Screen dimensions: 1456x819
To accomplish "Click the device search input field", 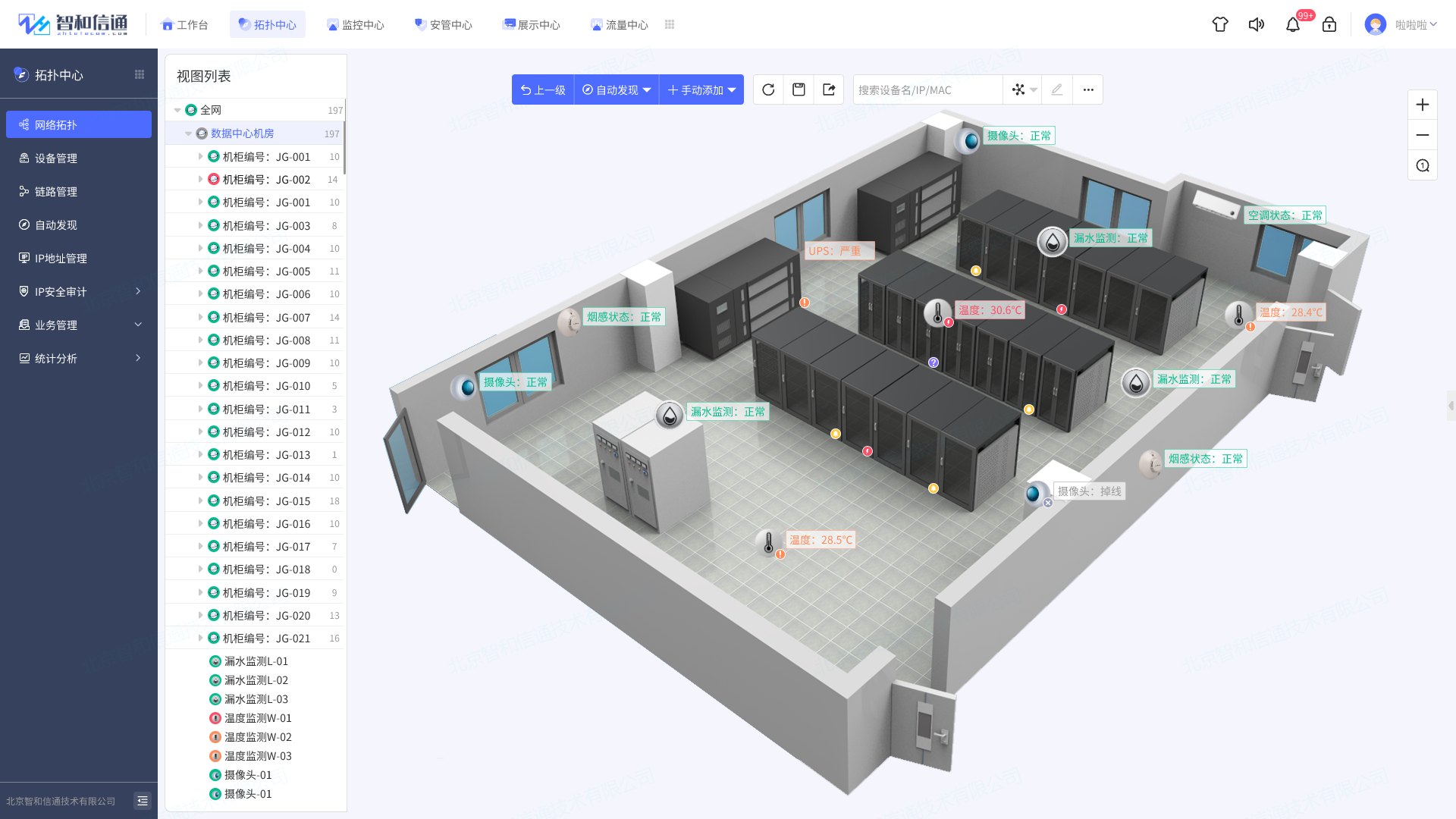I will (x=927, y=89).
